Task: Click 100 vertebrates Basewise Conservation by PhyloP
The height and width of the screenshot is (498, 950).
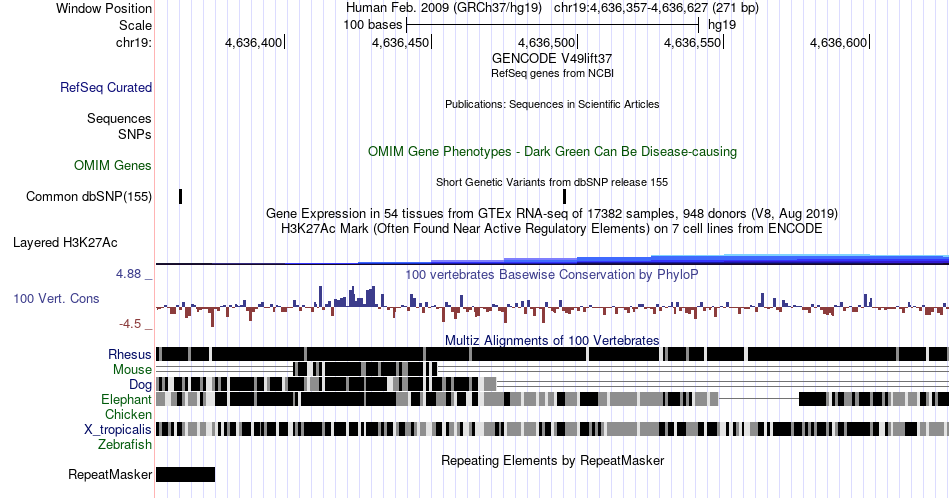Action: click(552, 274)
